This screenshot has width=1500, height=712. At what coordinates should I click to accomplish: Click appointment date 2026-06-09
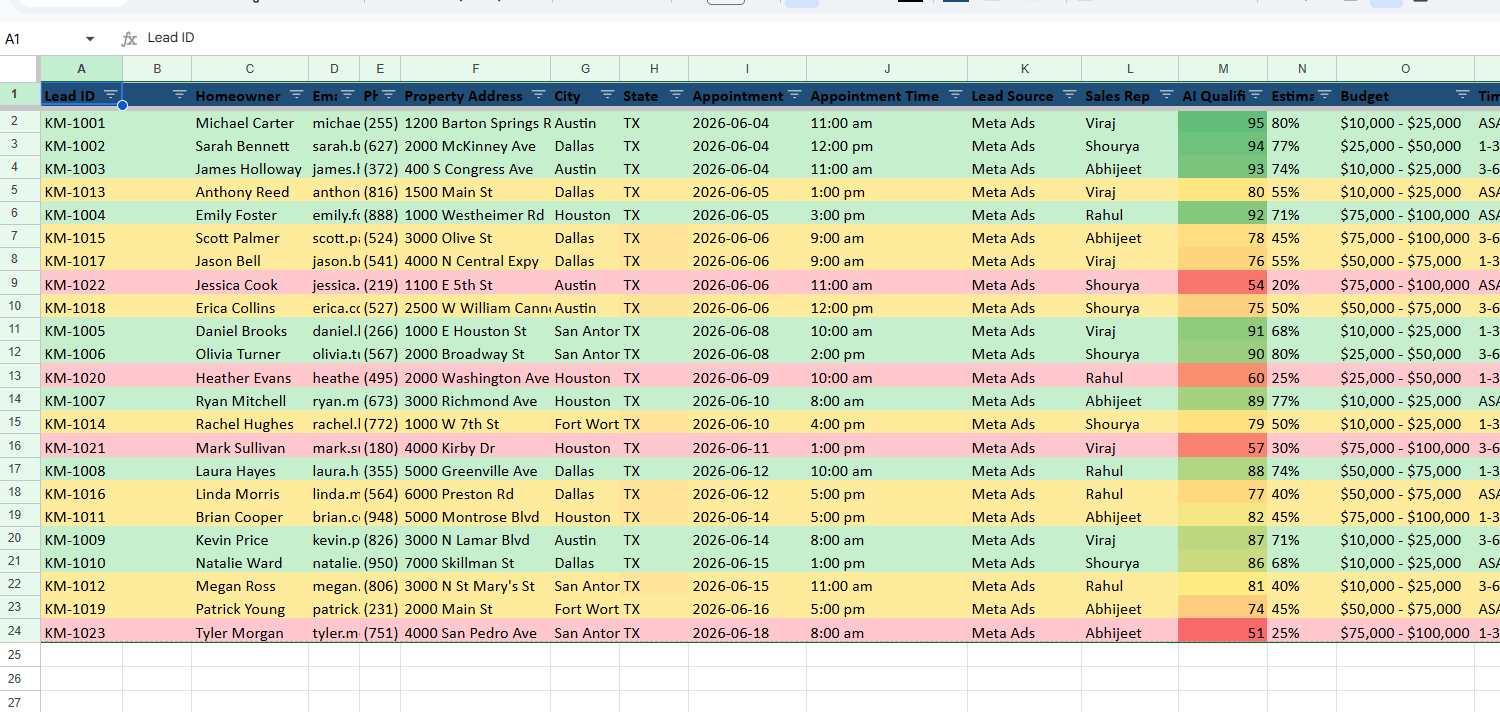(x=747, y=377)
